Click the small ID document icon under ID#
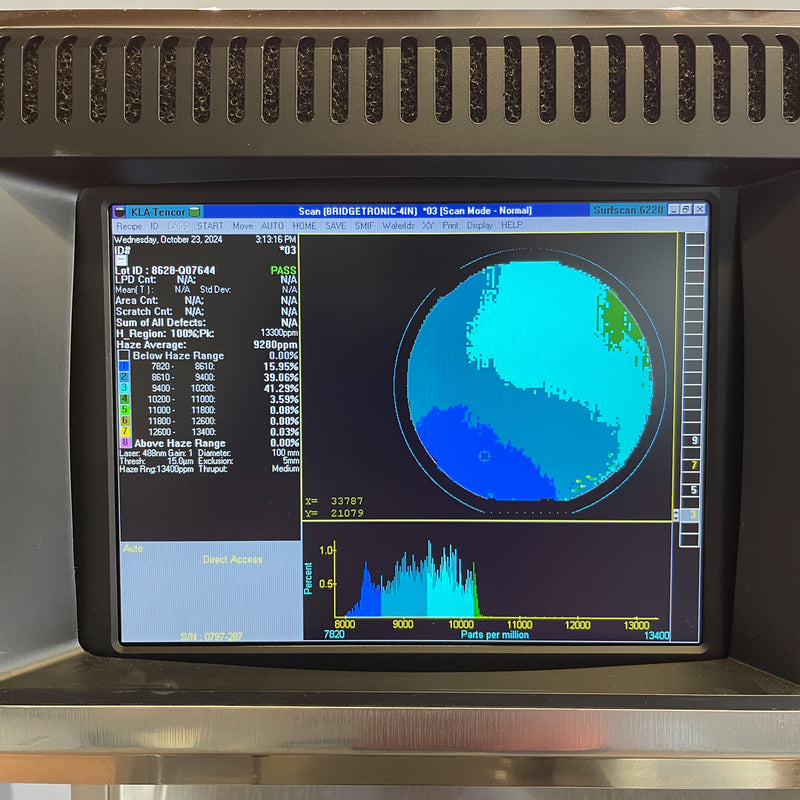This screenshot has width=800, height=800. coord(122,260)
